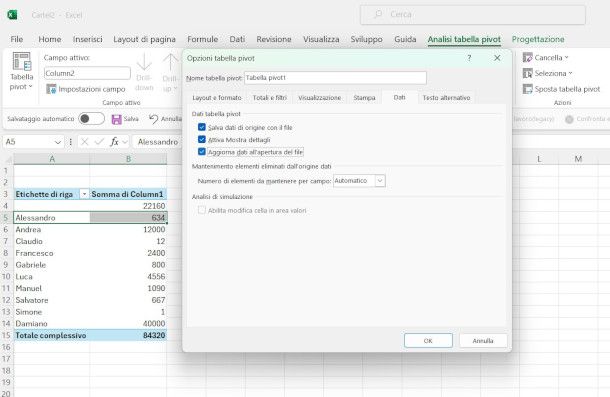The image size is (610, 397).
Task: Expand the fx function dropdown arrow
Action: pyautogui.click(x=125, y=142)
